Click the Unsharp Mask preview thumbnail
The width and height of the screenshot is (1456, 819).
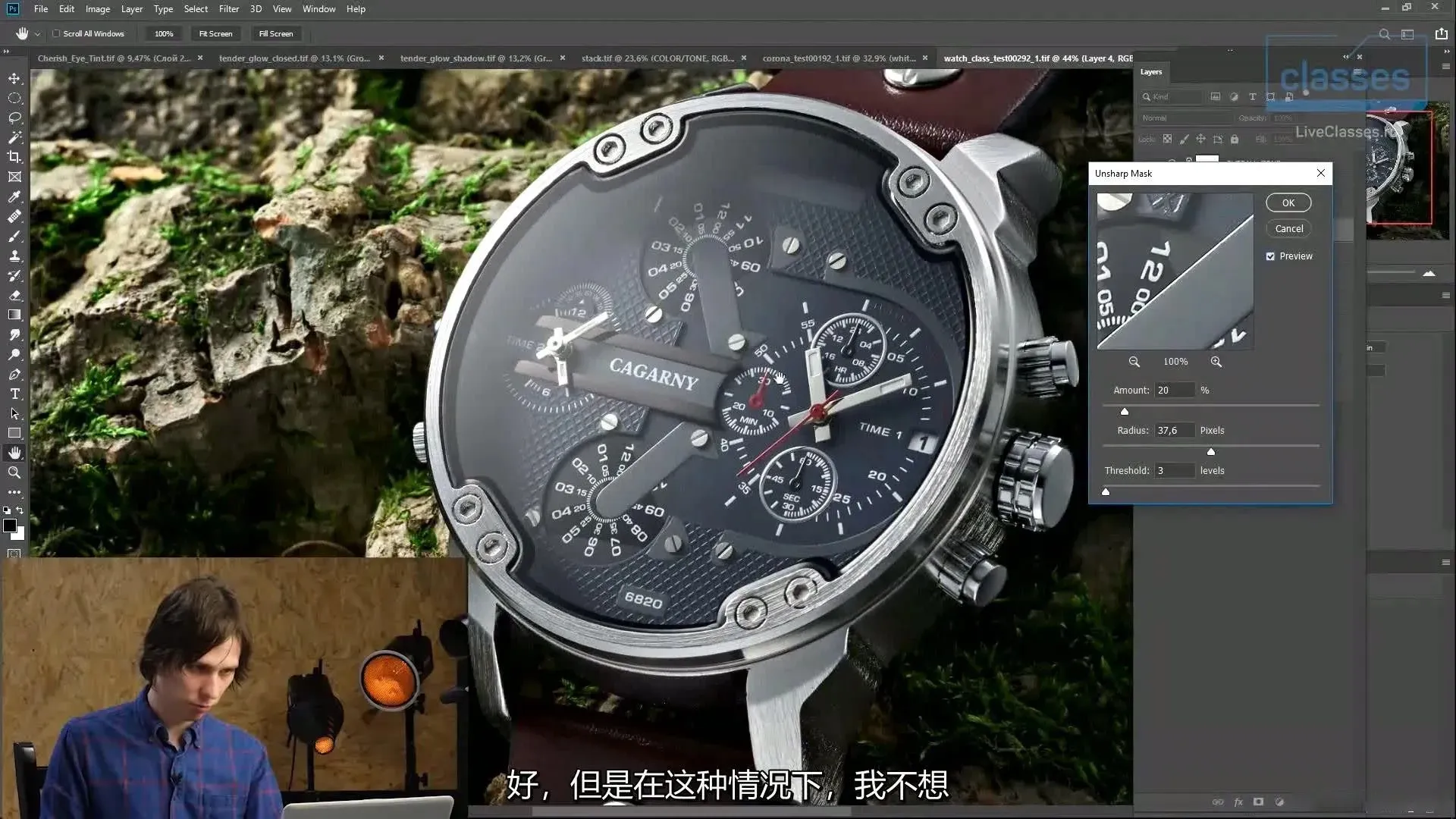point(1175,271)
